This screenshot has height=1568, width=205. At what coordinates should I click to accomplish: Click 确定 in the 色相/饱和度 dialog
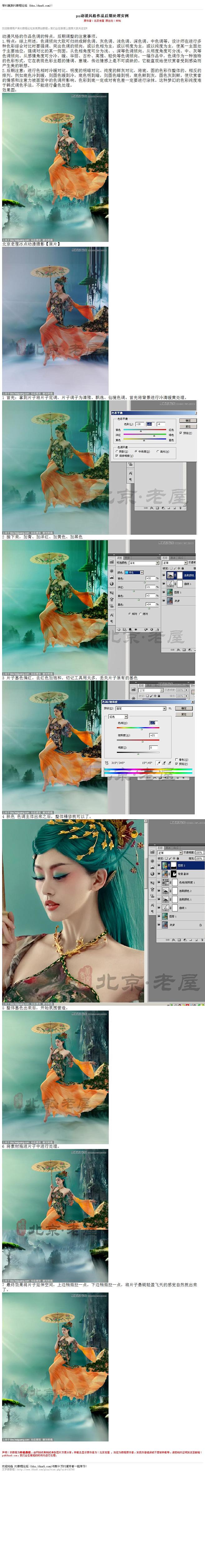[x=184, y=708]
